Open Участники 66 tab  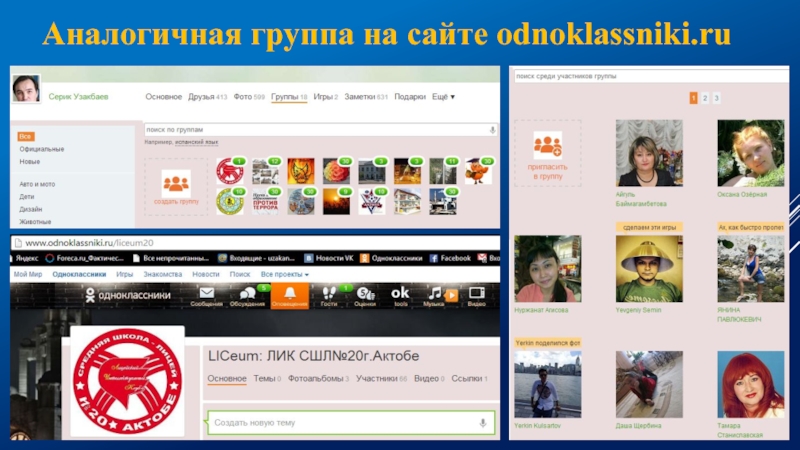tap(381, 378)
